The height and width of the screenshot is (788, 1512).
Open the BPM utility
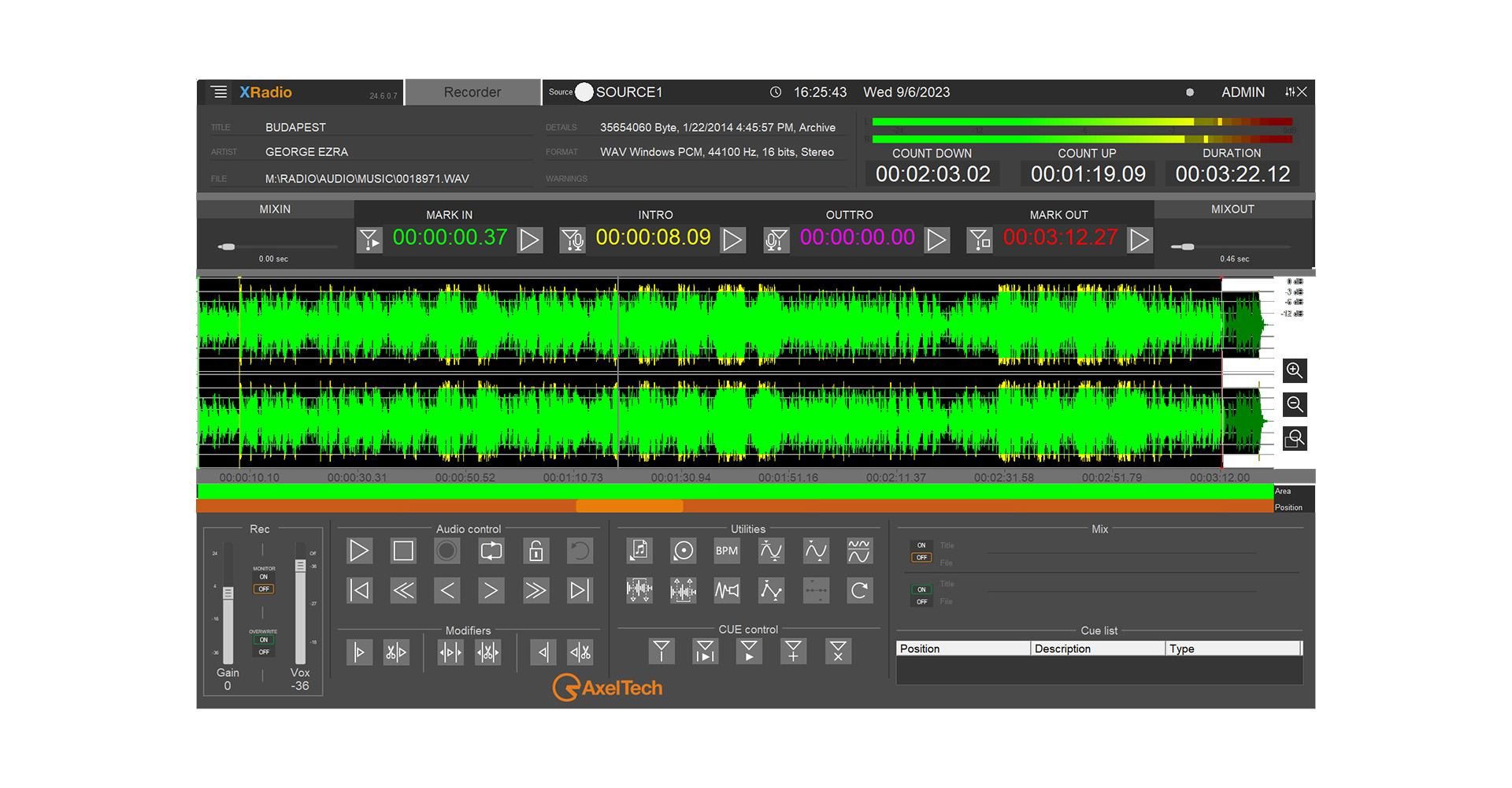[726, 551]
